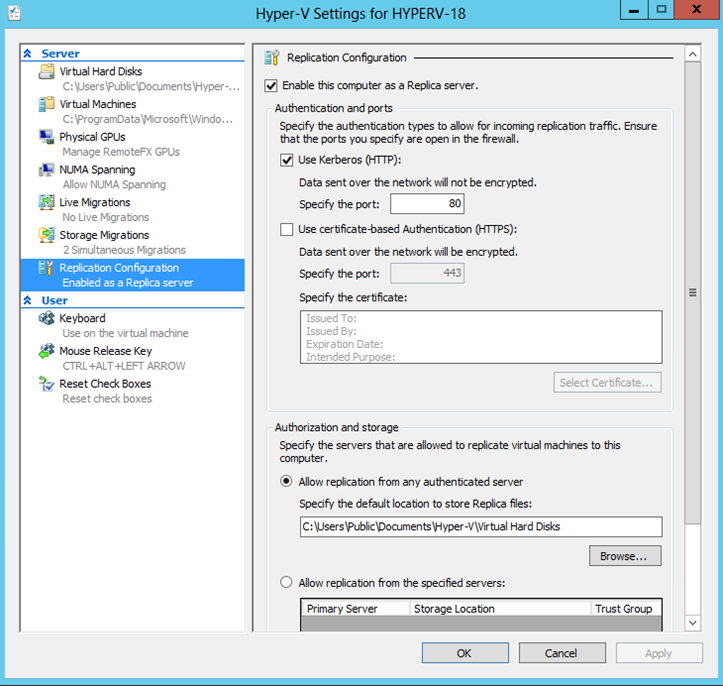Viewport: 723px width, 686px height.
Task: Click the Keyboard settings icon
Action: (47, 318)
